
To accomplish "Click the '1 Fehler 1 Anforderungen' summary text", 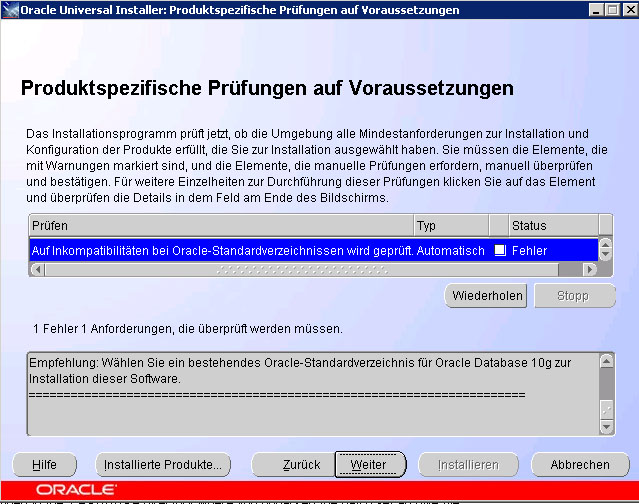I will point(187,328).
